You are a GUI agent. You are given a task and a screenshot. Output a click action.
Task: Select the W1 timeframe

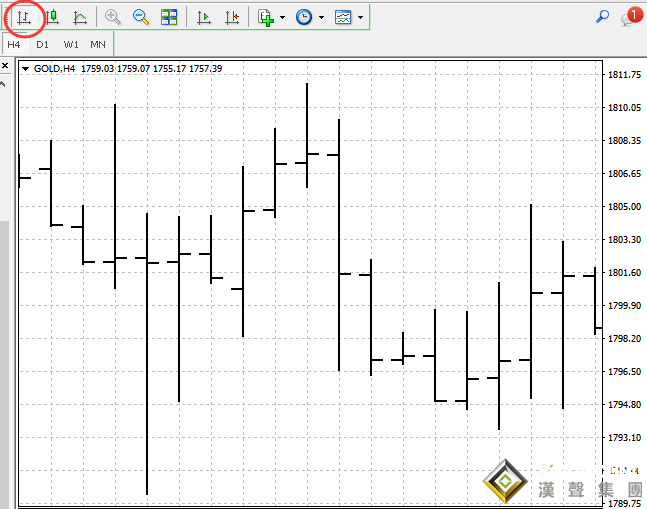tap(71, 45)
